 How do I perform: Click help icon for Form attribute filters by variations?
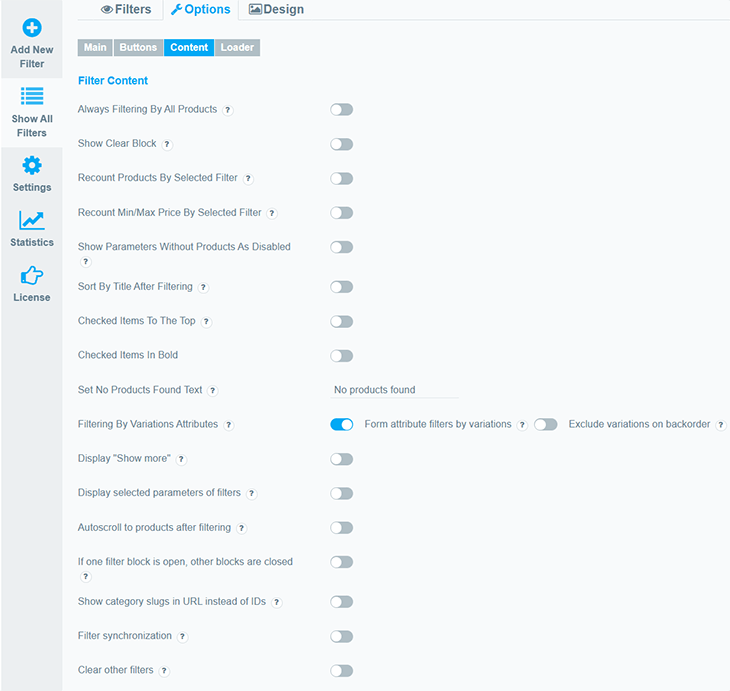(x=522, y=425)
